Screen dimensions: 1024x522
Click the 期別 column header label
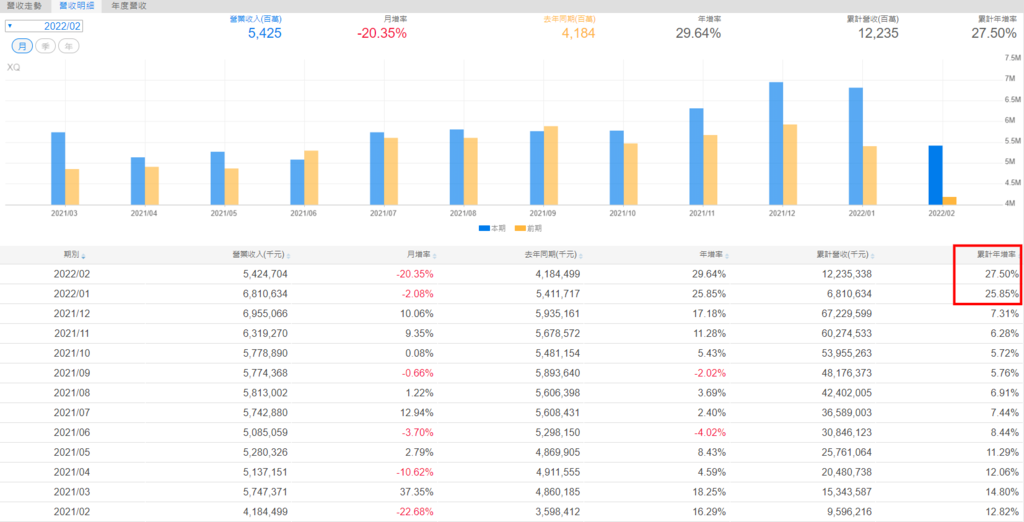(71, 255)
